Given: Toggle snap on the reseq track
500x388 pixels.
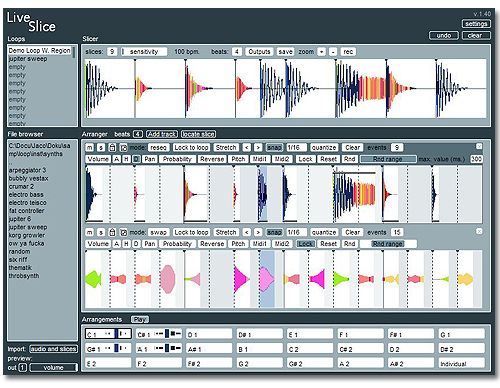Looking at the screenshot, I should pyautogui.click(x=274, y=148).
